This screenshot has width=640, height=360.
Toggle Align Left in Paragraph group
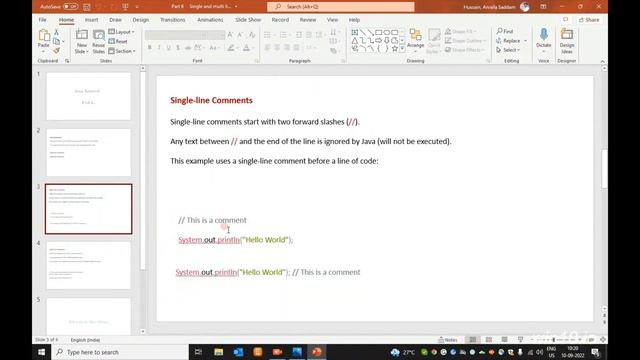(x=267, y=48)
